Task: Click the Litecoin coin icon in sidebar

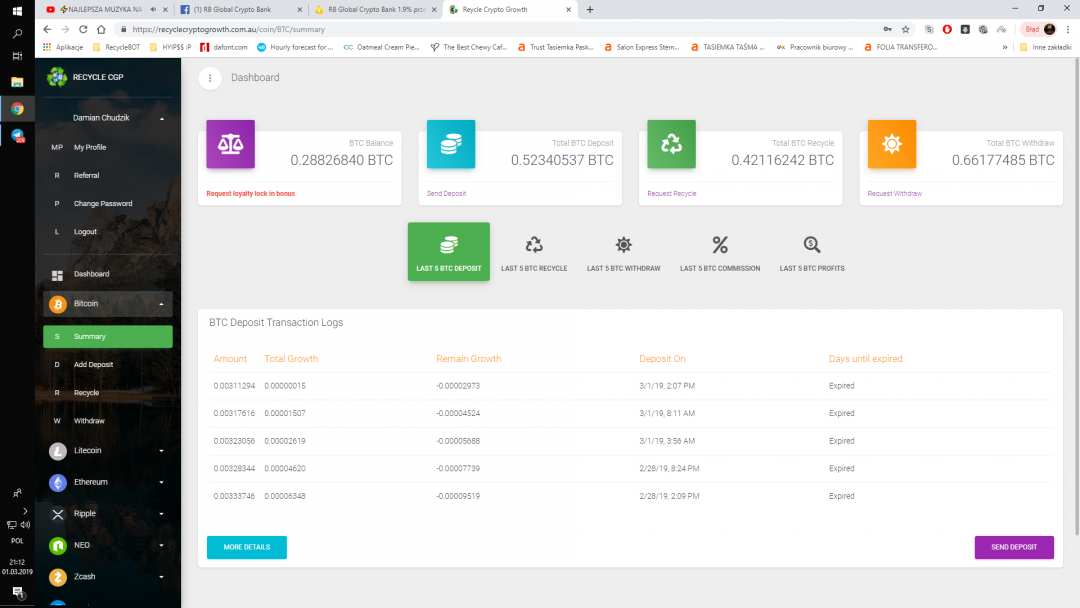Action: pos(58,451)
